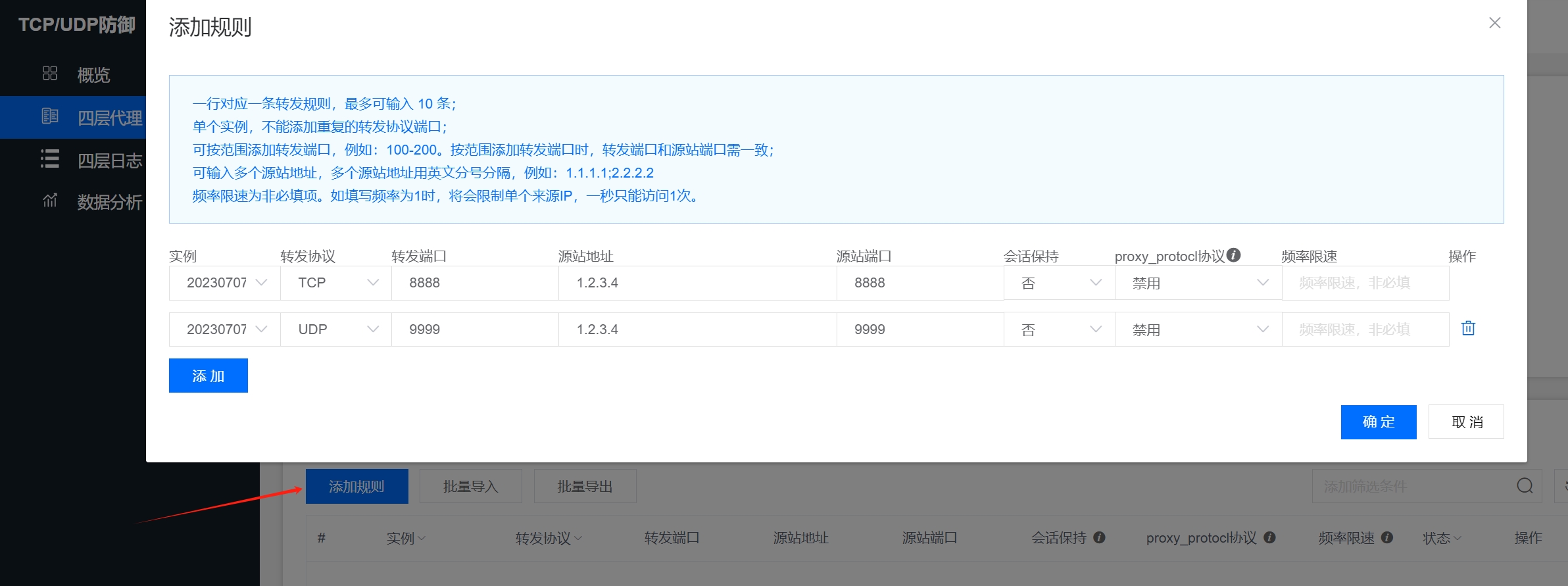The image size is (1568, 586).
Task: Open proxy_protocl 禁用 dropdown in 8888 row
Action: (x=1198, y=283)
